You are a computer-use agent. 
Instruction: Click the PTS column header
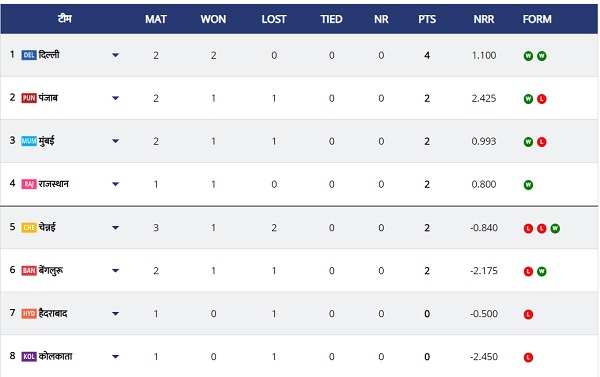[x=427, y=19]
